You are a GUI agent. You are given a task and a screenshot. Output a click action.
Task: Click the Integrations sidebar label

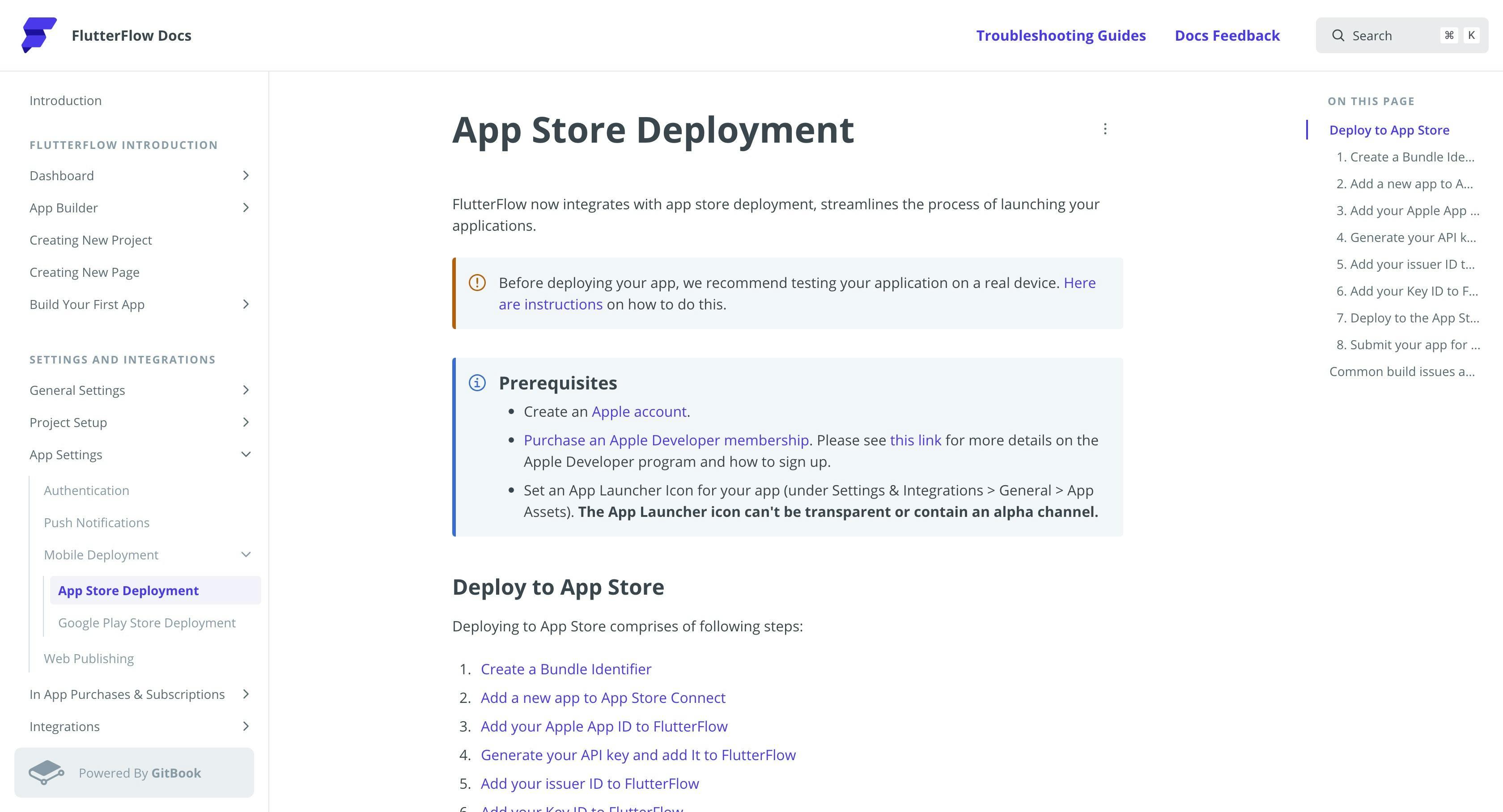64,726
